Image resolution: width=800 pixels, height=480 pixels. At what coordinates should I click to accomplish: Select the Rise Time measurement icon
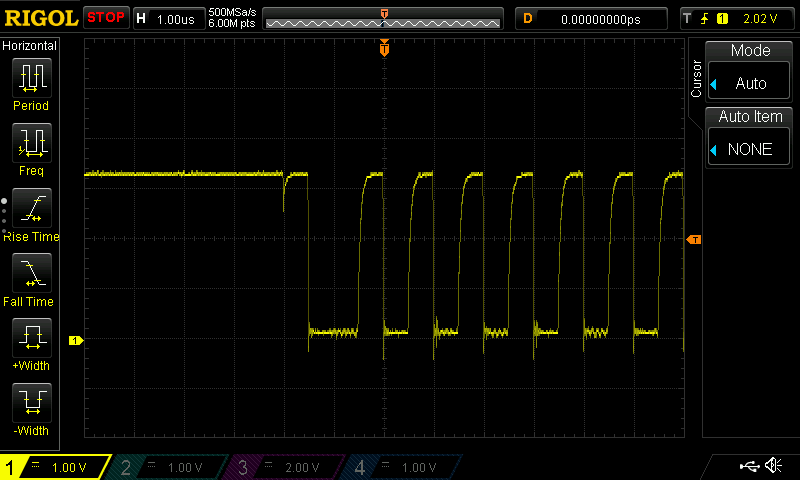coord(32,208)
